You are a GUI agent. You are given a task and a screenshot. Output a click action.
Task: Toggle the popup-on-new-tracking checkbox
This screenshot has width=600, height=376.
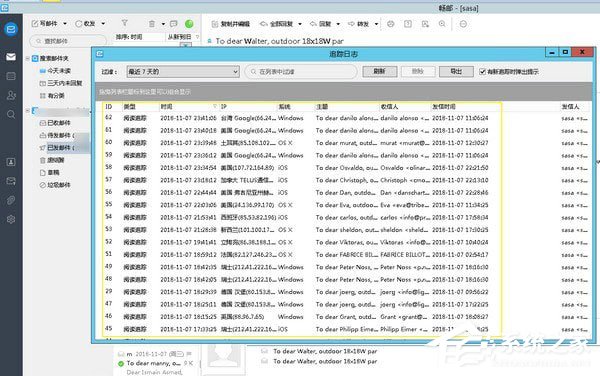tap(483, 72)
